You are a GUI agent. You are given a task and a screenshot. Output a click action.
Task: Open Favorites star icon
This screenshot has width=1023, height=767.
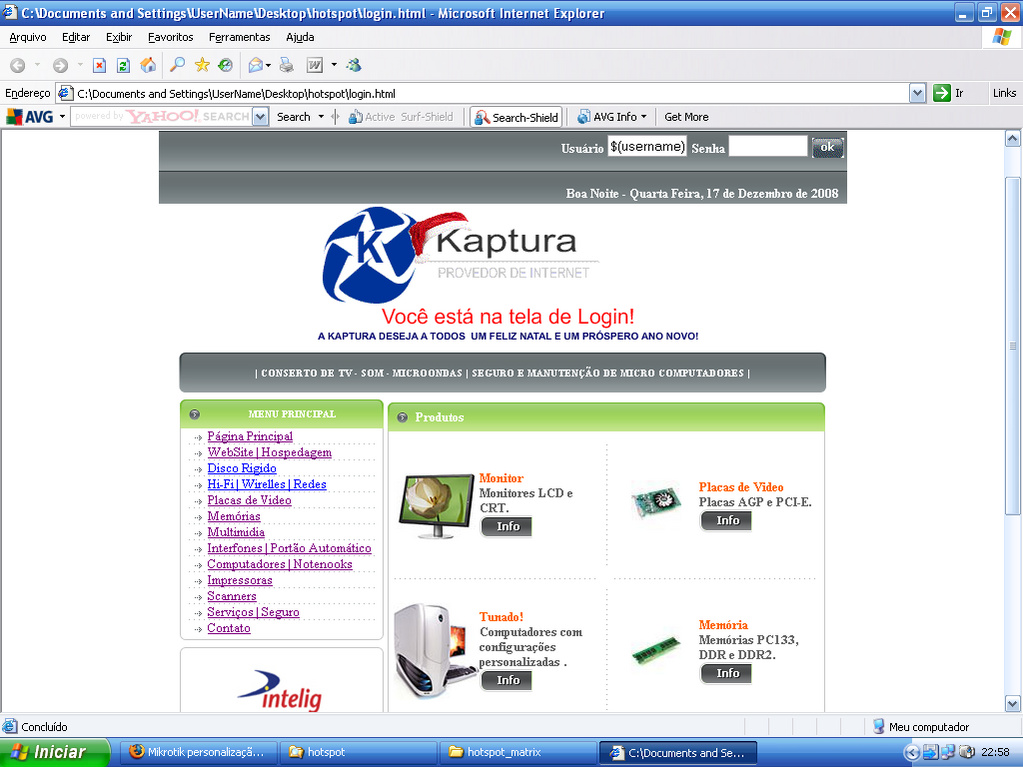pos(202,65)
